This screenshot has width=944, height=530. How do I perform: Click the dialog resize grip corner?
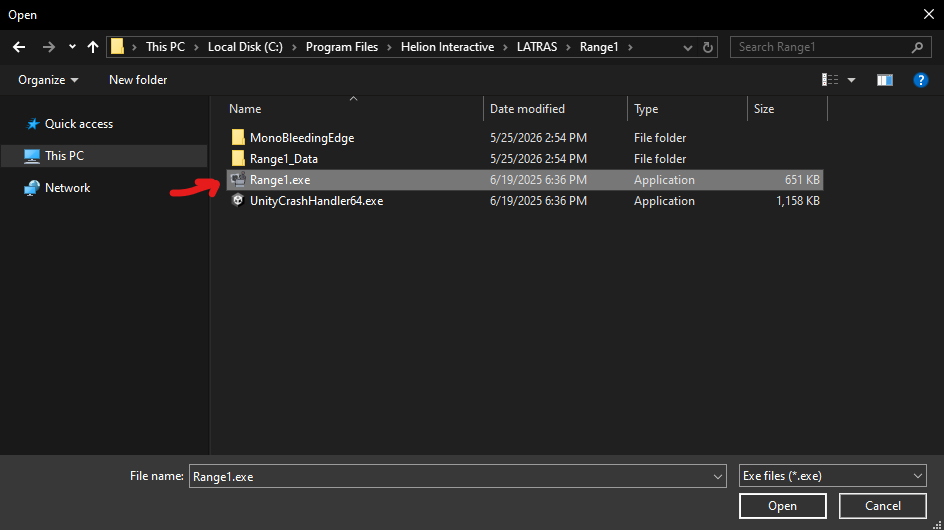tap(937, 525)
